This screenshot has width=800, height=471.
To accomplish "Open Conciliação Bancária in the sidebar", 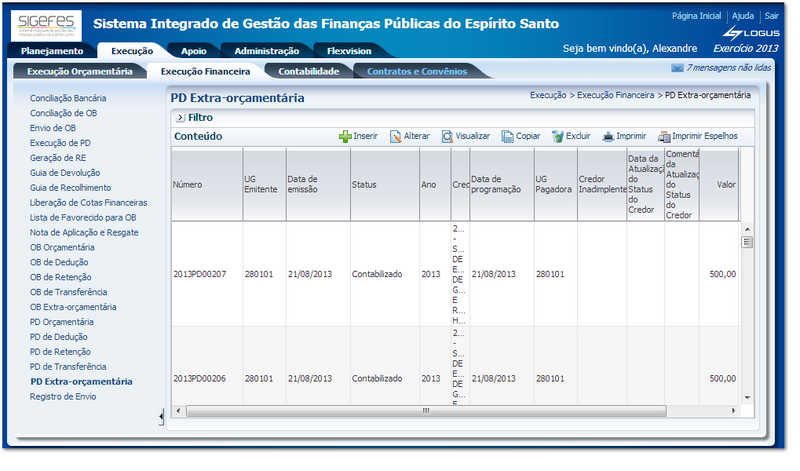I will click(x=68, y=98).
